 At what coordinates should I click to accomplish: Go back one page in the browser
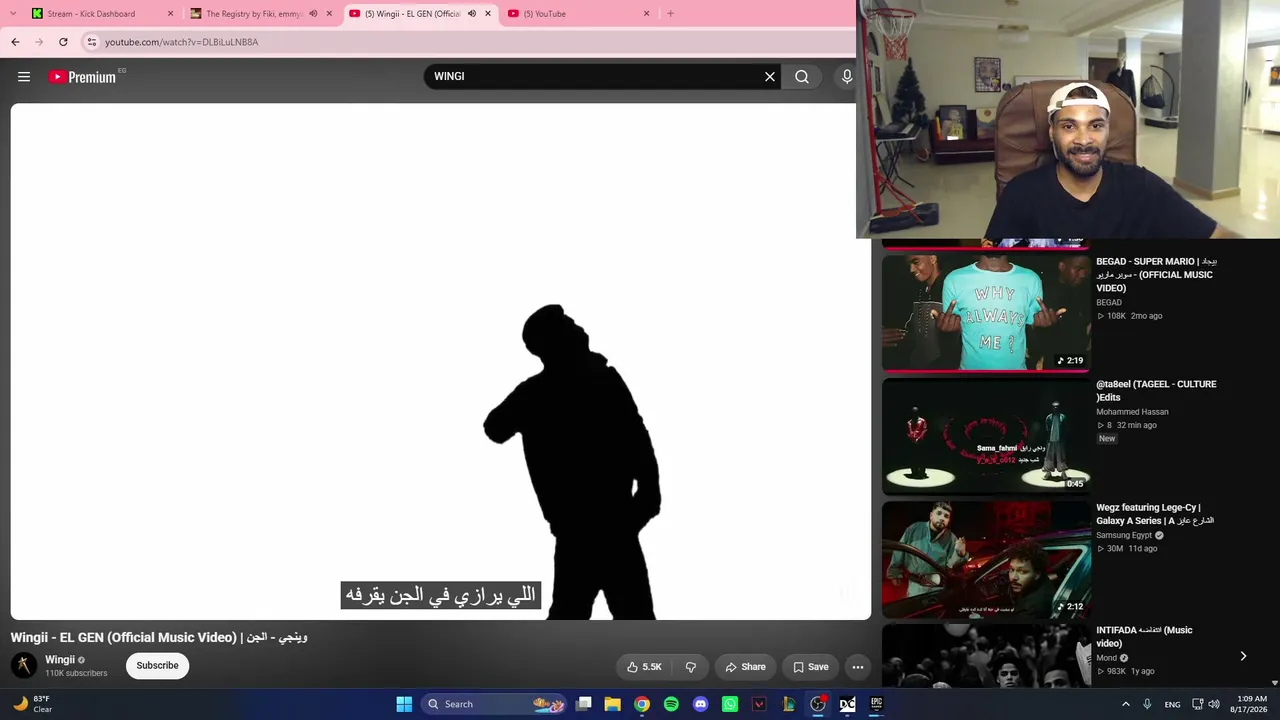point(15,42)
